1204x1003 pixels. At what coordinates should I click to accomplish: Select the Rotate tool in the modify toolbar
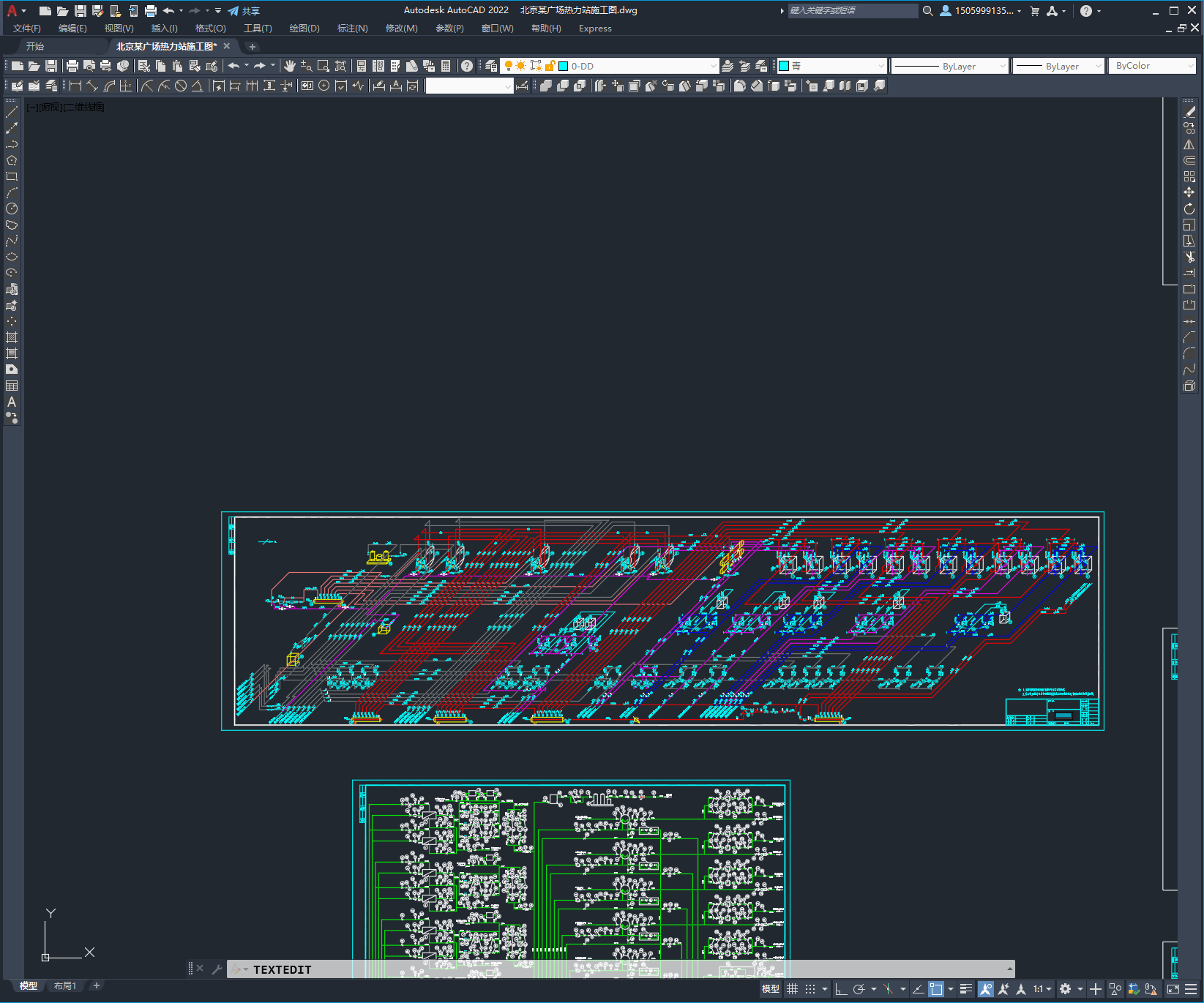(x=1189, y=209)
